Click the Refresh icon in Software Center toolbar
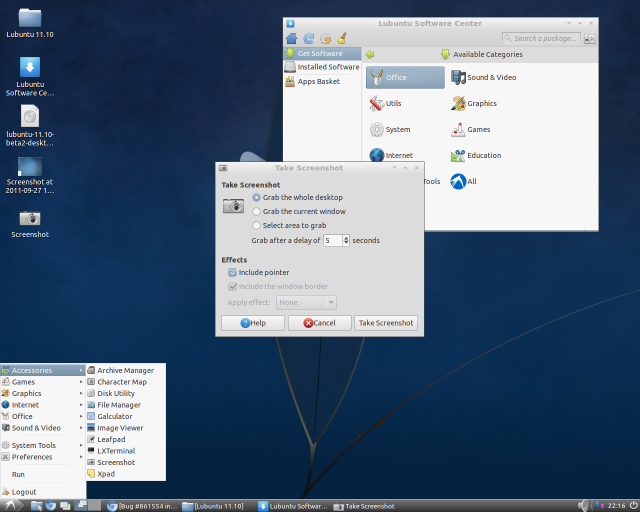 click(x=309, y=38)
